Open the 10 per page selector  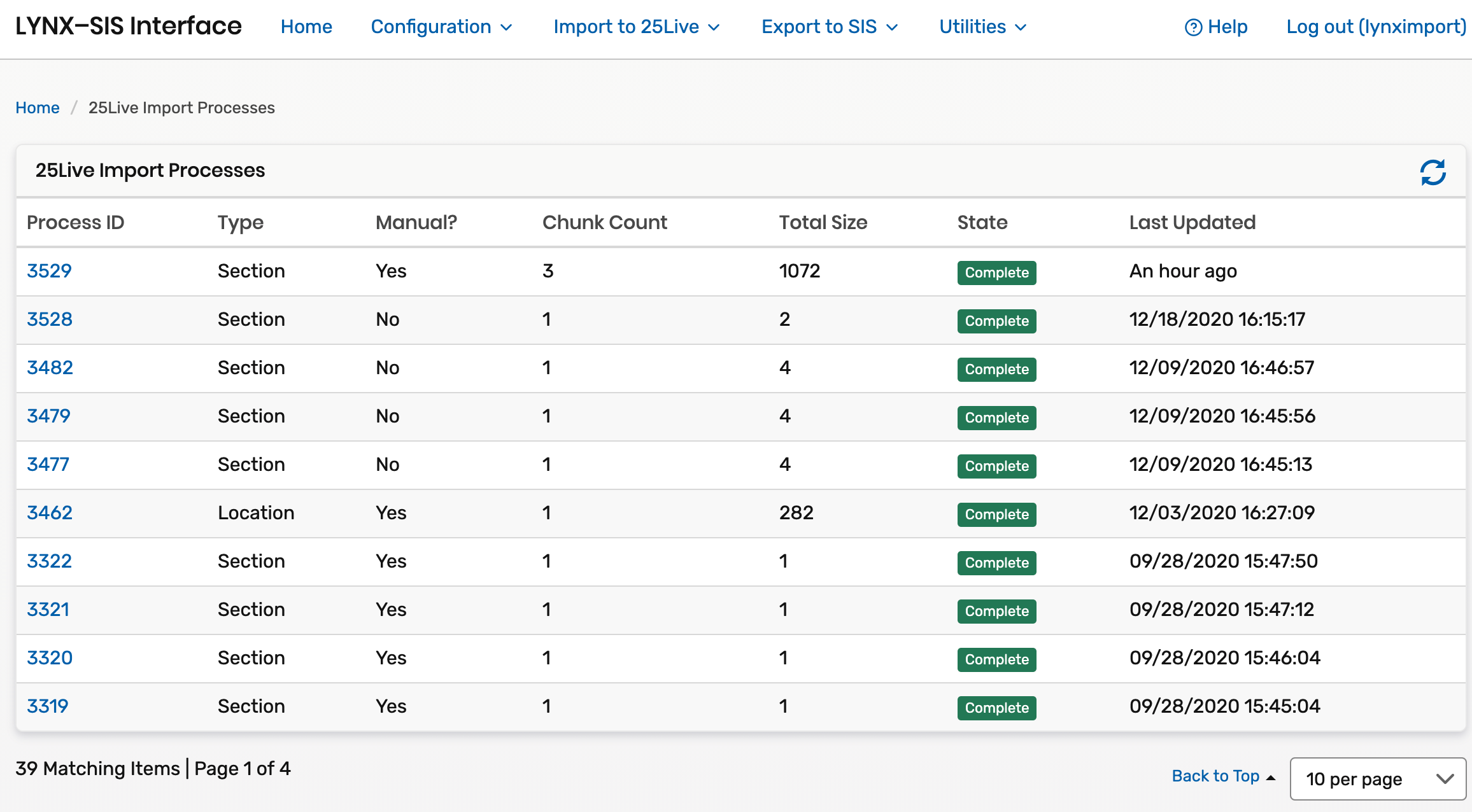click(x=1378, y=778)
